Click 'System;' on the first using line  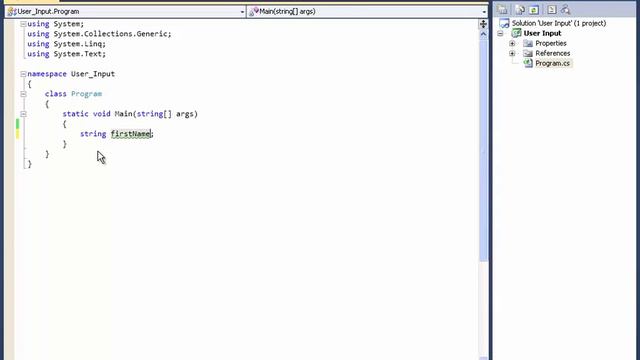[x=69, y=24]
